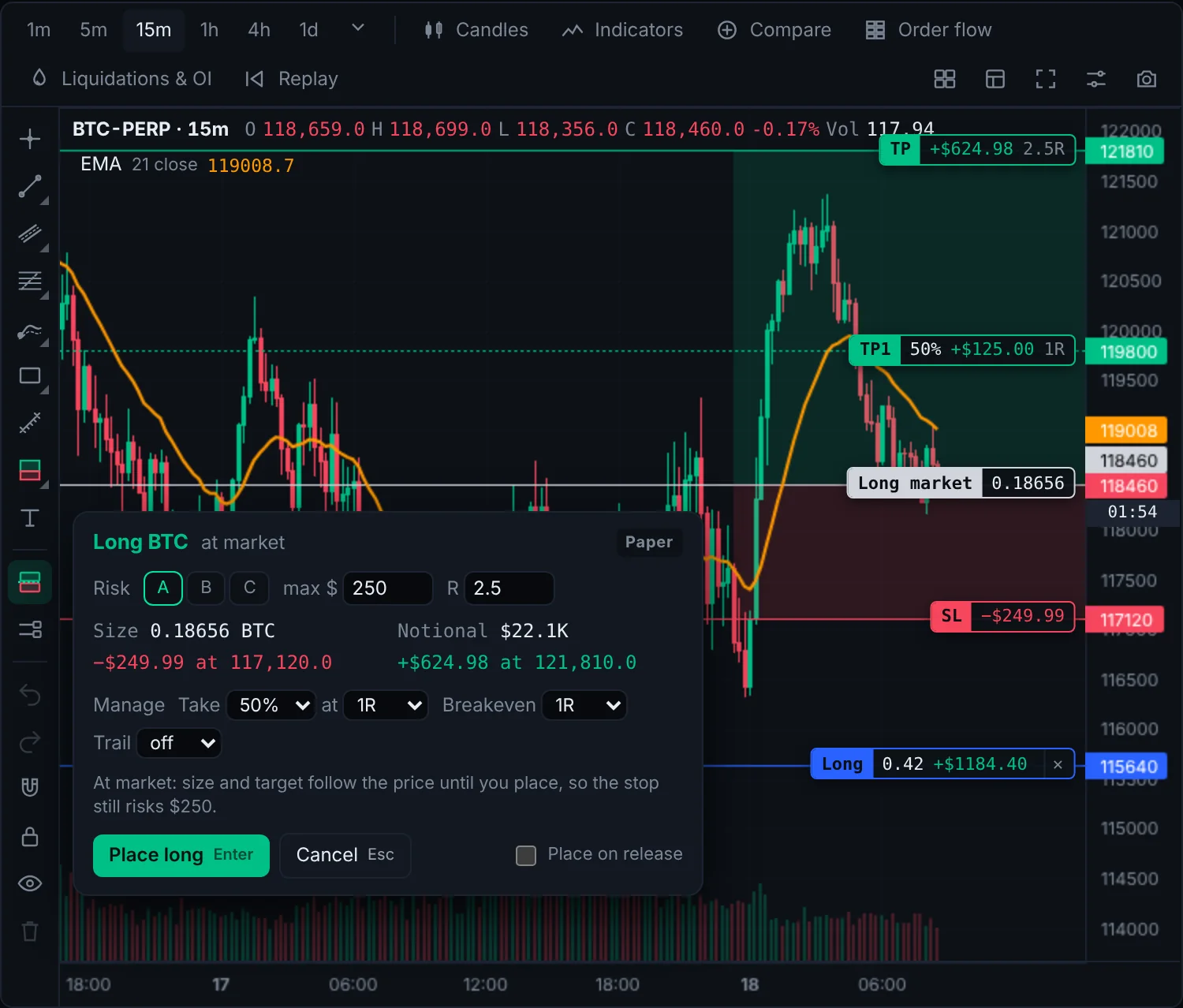This screenshot has width=1183, height=1008.
Task: Open the Candles chart type menu
Action: pos(476,30)
